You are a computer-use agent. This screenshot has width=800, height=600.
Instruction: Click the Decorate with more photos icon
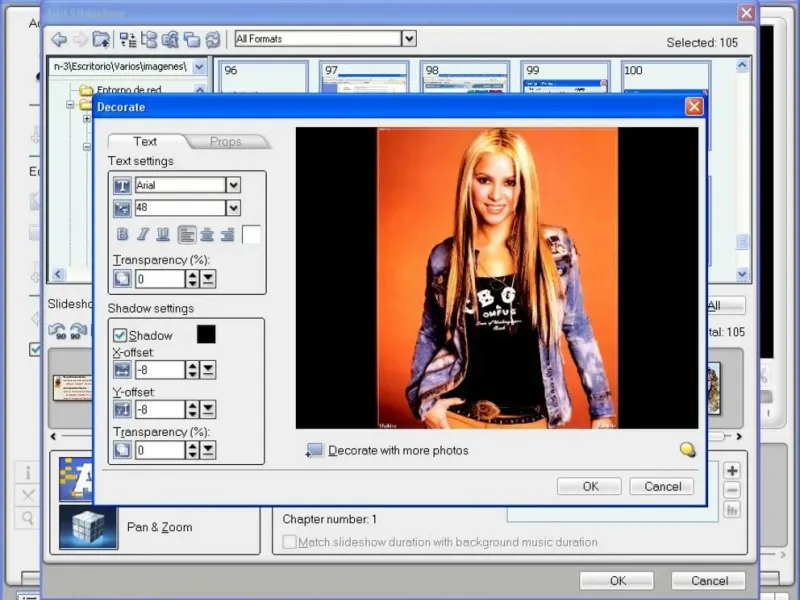click(x=314, y=451)
